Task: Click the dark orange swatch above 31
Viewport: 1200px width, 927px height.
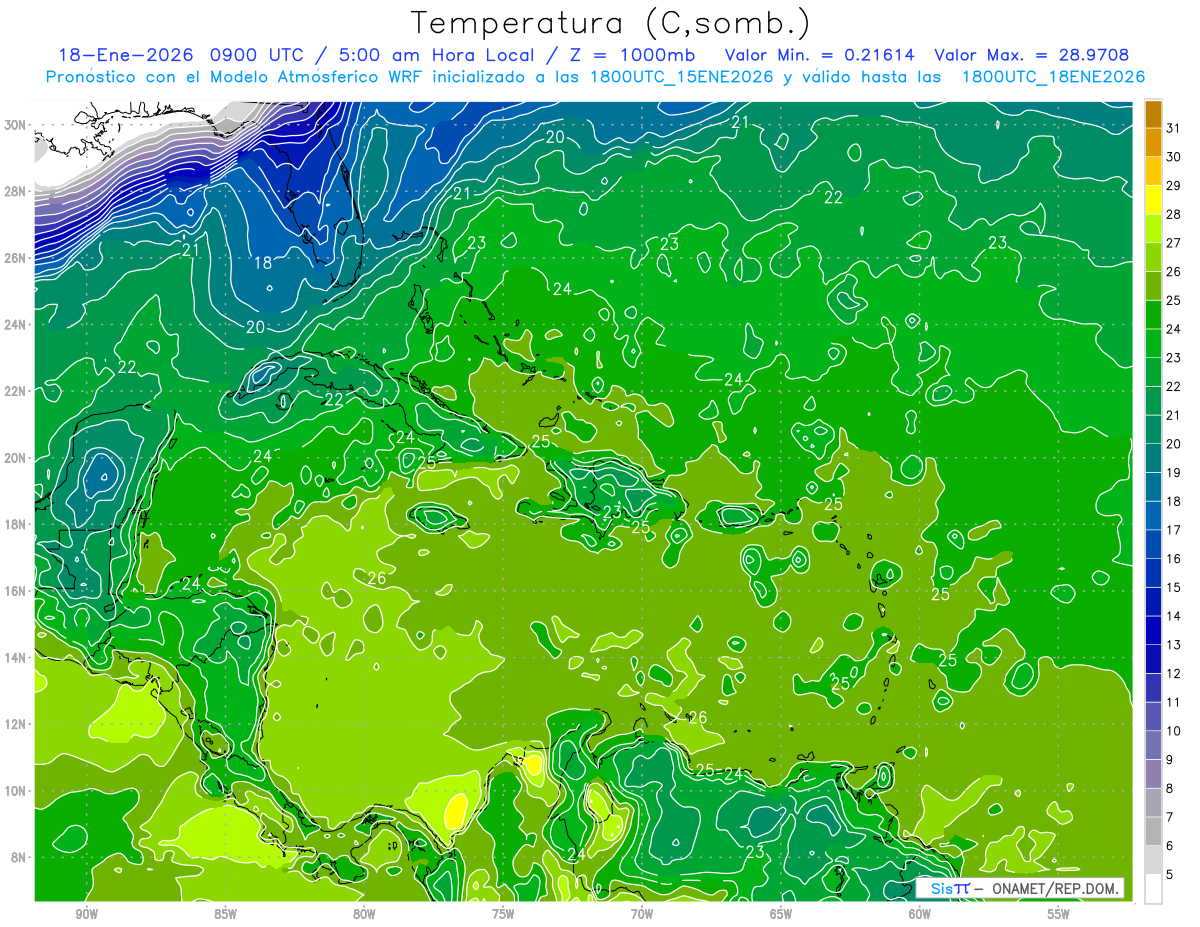Action: click(1153, 114)
